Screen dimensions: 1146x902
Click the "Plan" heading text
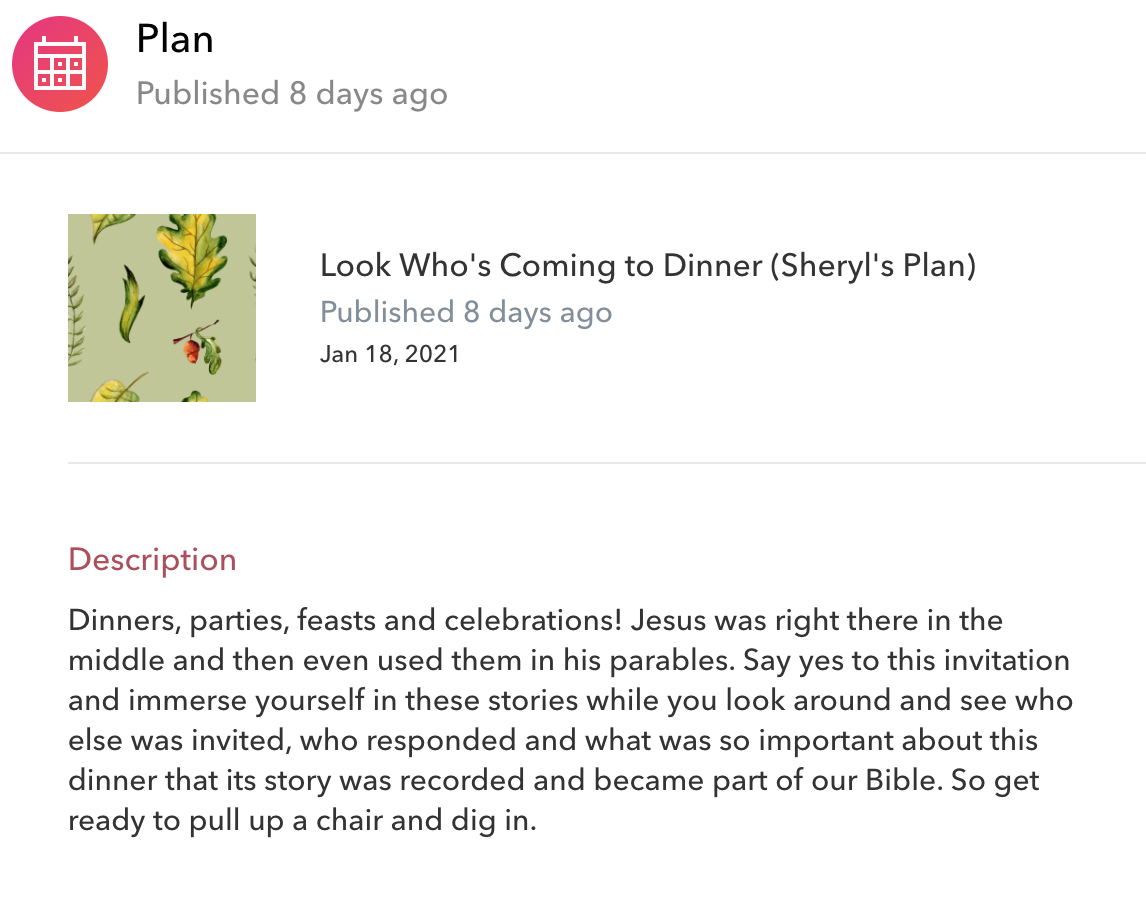tap(175, 40)
